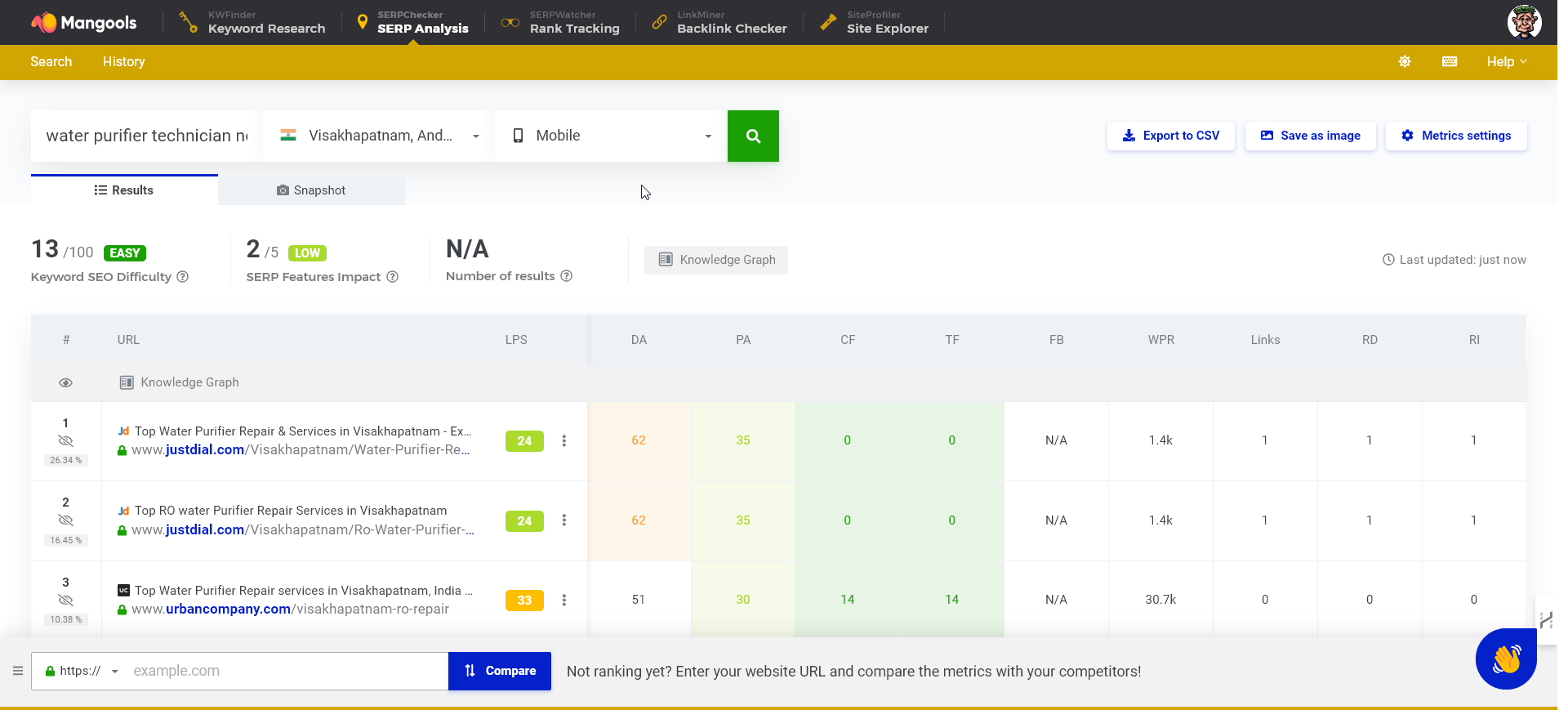Switch to Snapshot tab
Screen dimensions: 1568x710
pos(311,190)
